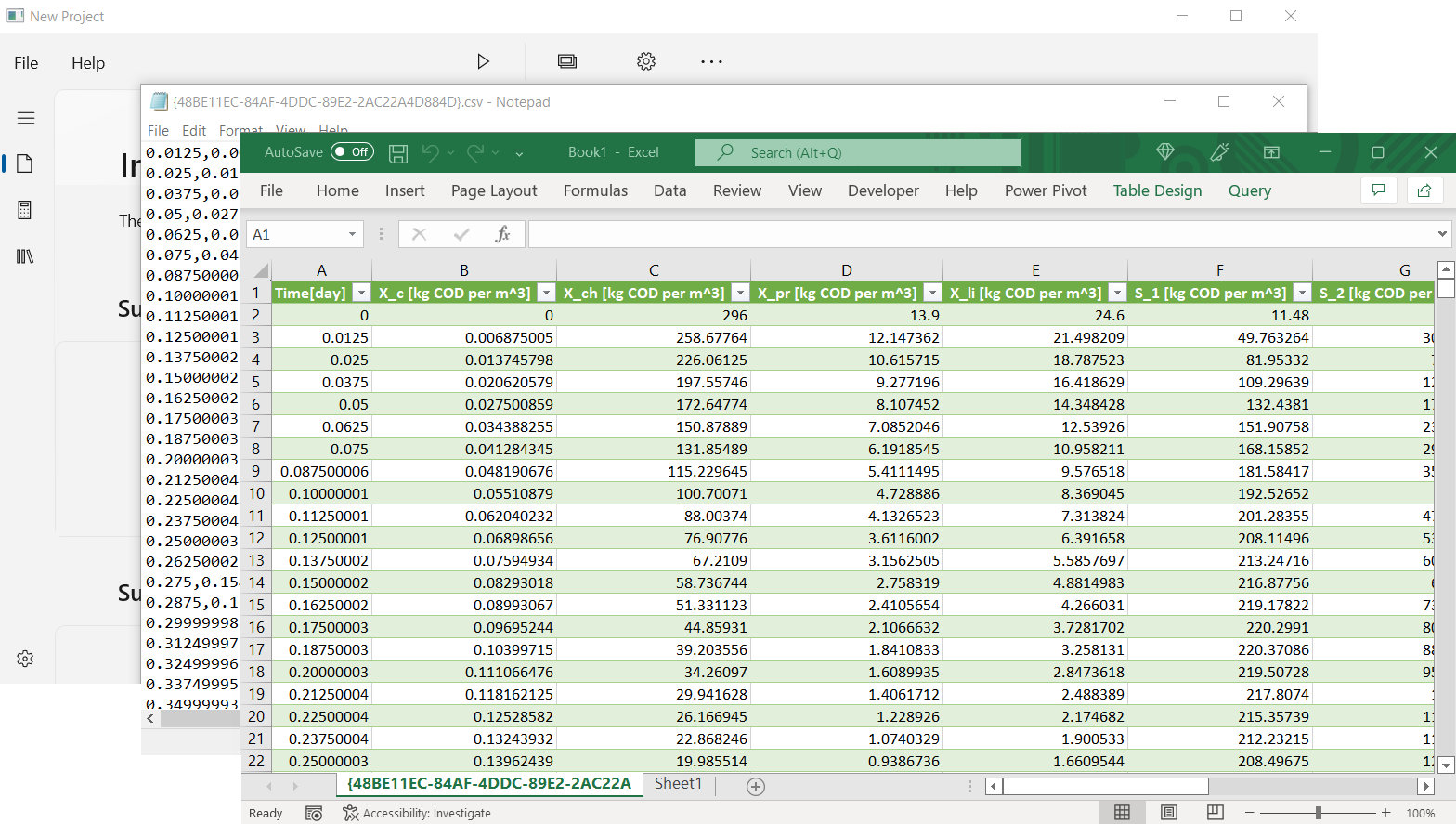1456x824 pixels.
Task: Open Help menu in New Project window
Action: pyautogui.click(x=88, y=63)
